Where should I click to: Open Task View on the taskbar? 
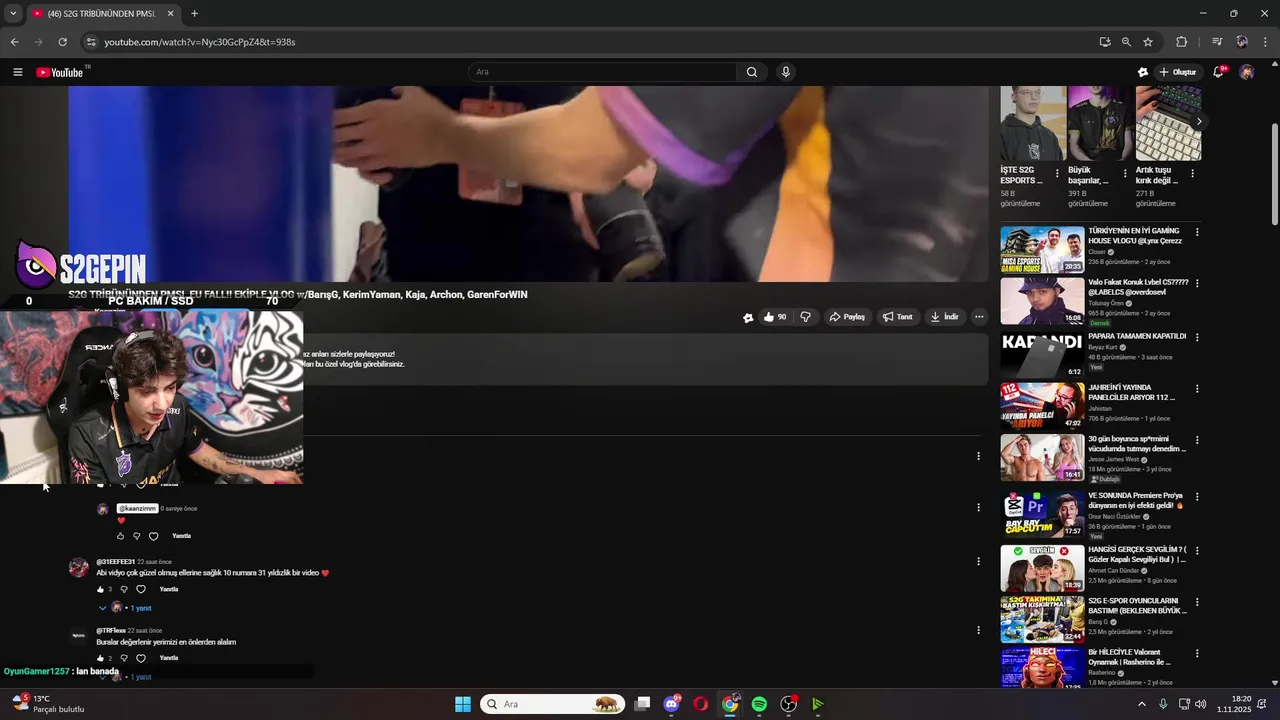643,704
